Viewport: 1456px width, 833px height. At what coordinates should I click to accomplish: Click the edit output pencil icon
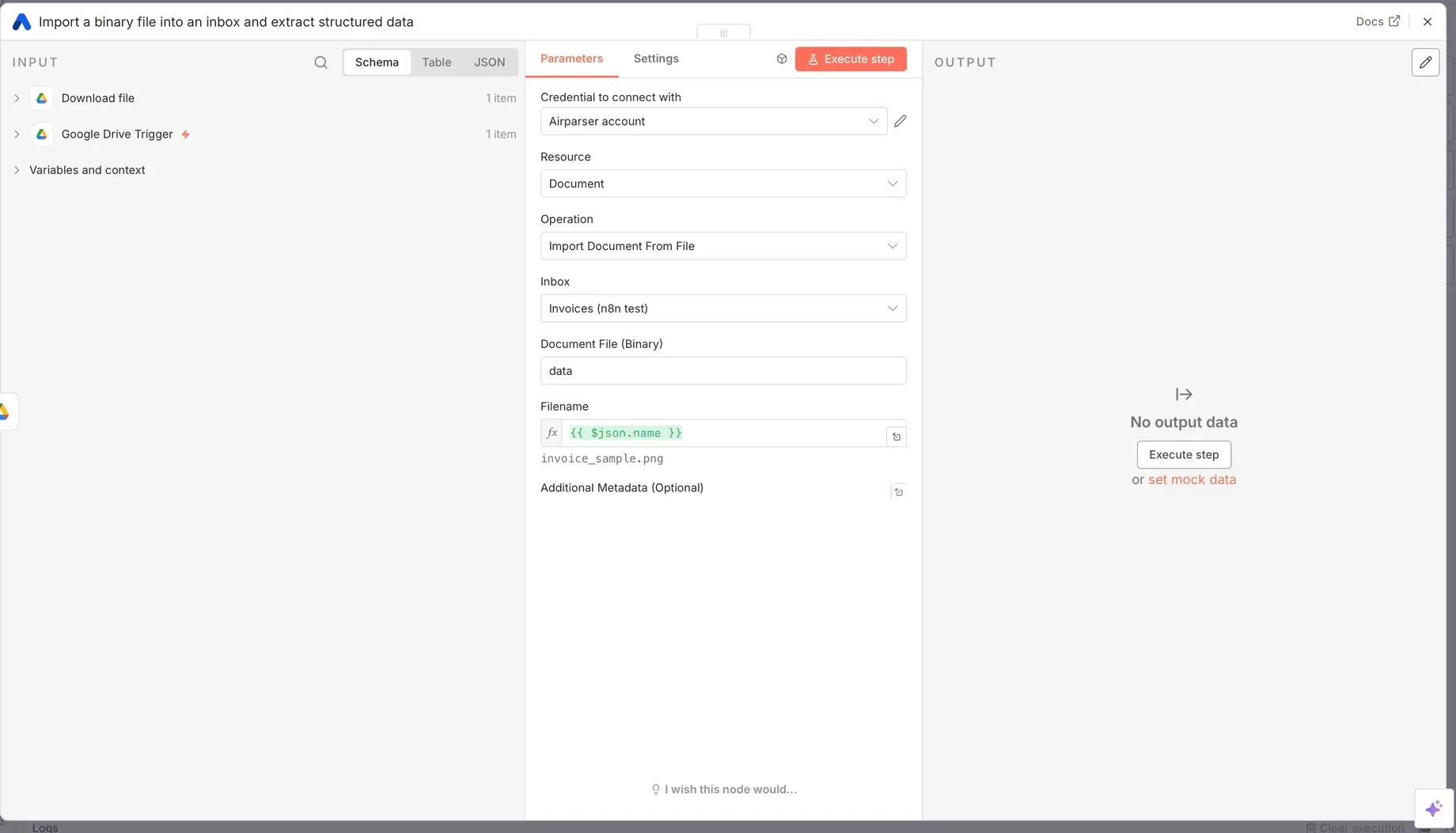(1425, 62)
